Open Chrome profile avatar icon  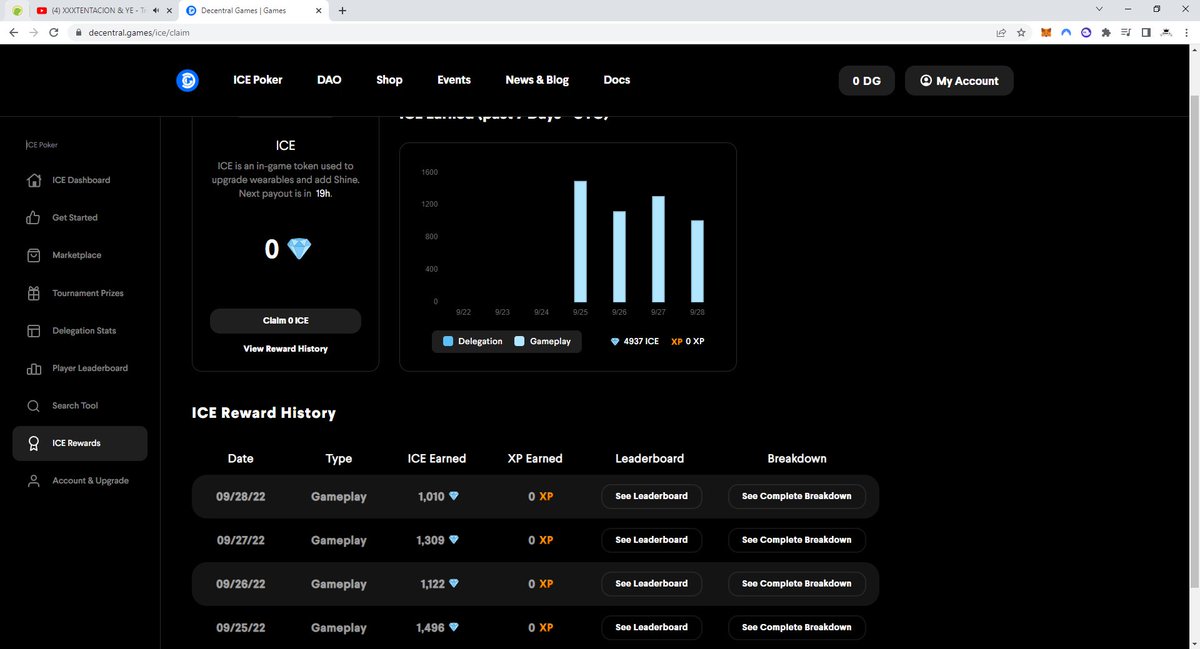coord(1165,32)
